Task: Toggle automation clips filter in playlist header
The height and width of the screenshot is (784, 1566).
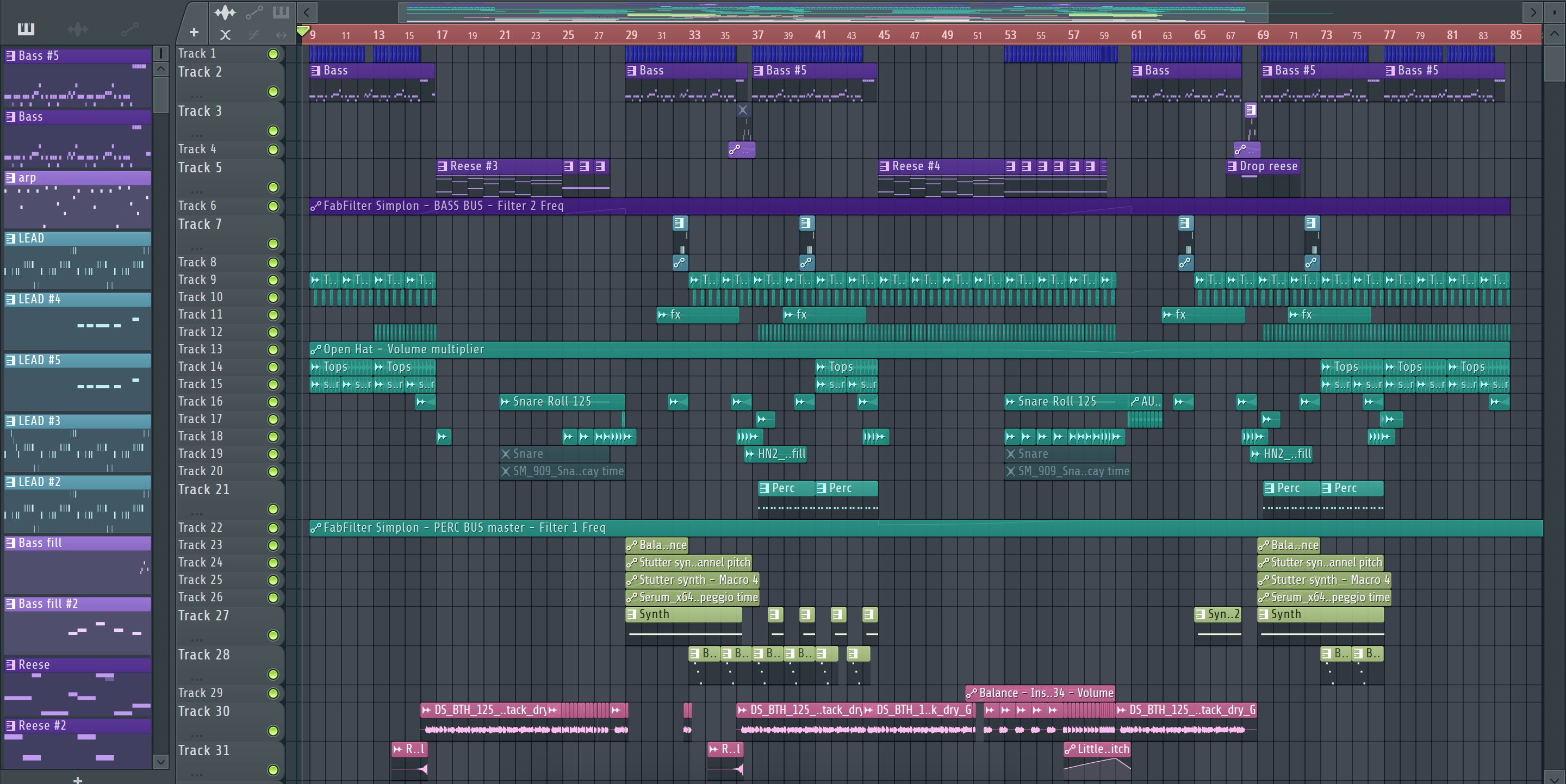Action: click(254, 12)
